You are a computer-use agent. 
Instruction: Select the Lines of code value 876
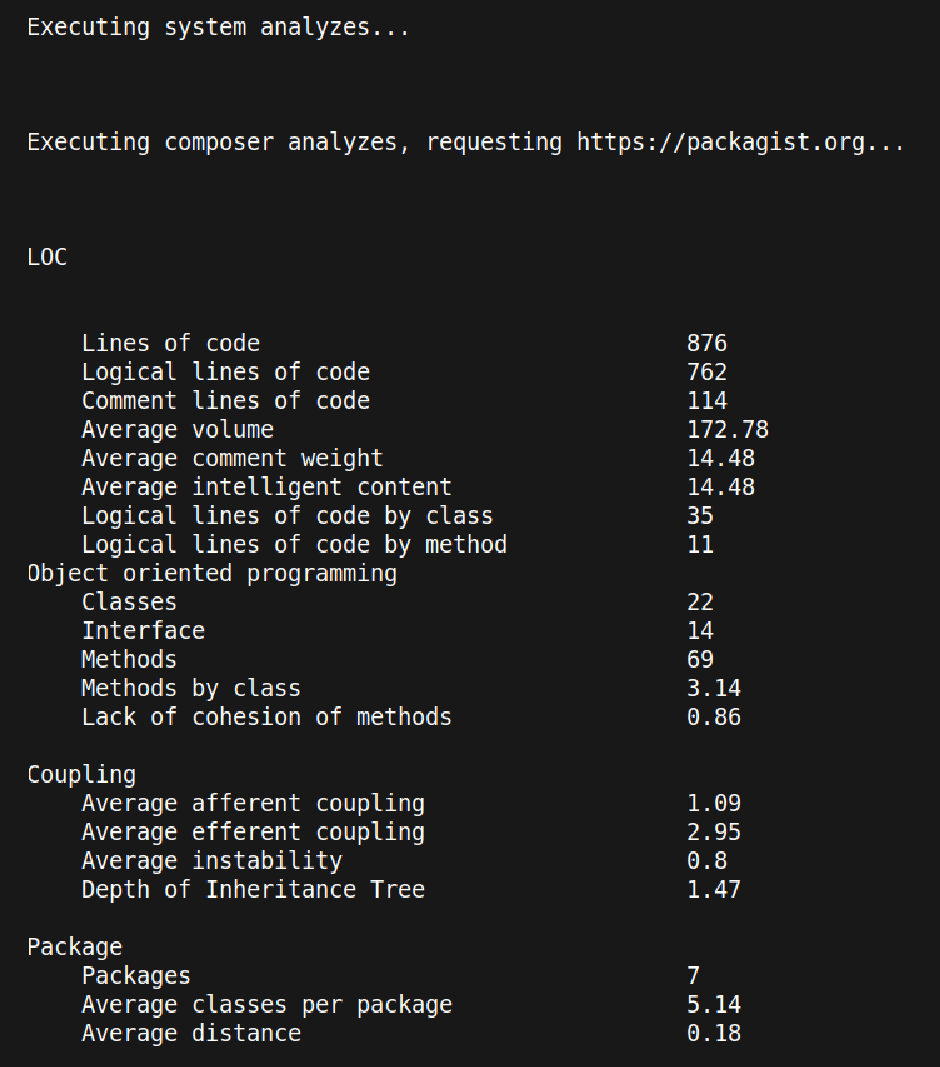coord(707,343)
